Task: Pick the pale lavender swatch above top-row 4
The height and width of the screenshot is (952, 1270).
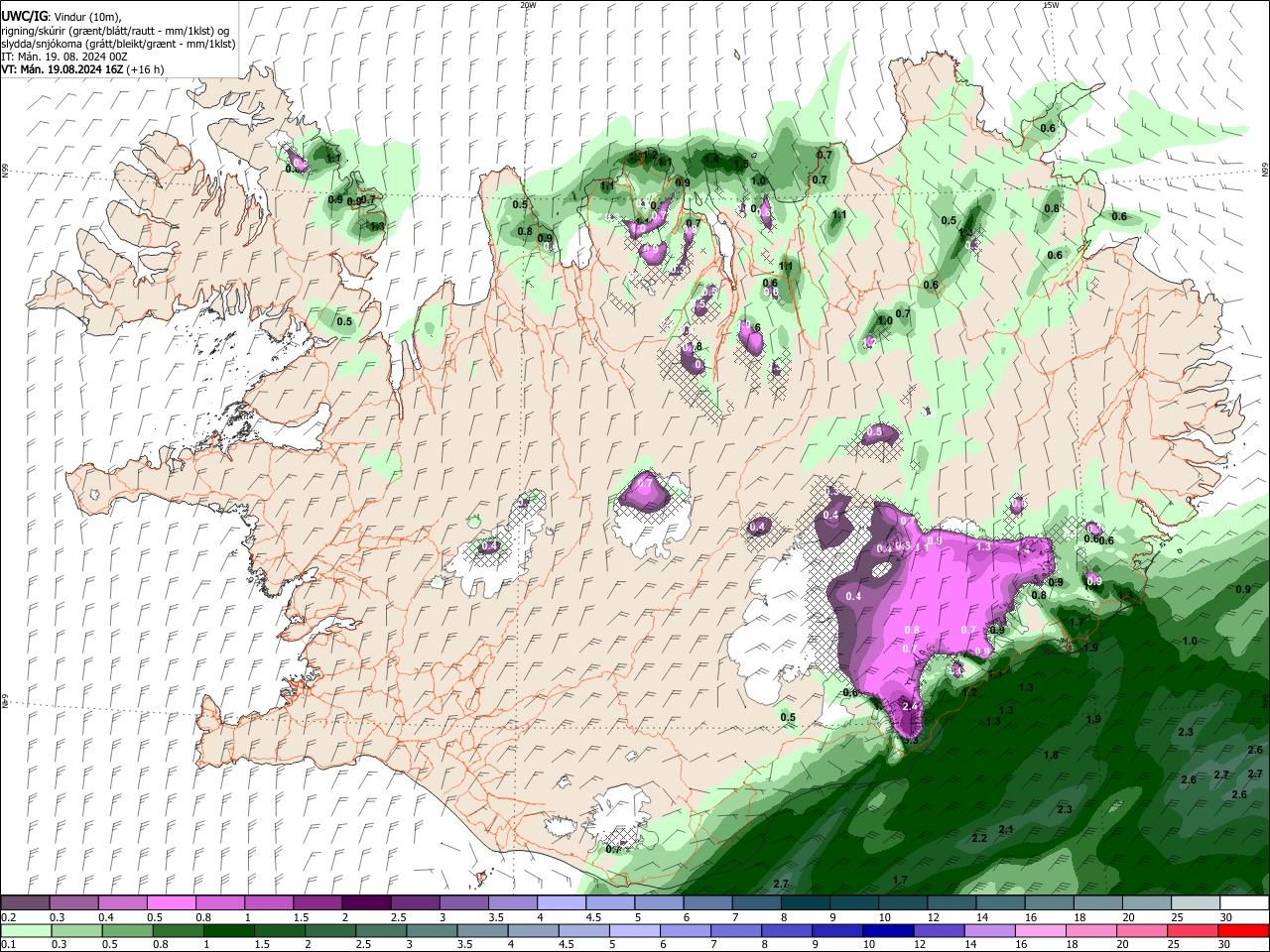Action: [x=560, y=903]
